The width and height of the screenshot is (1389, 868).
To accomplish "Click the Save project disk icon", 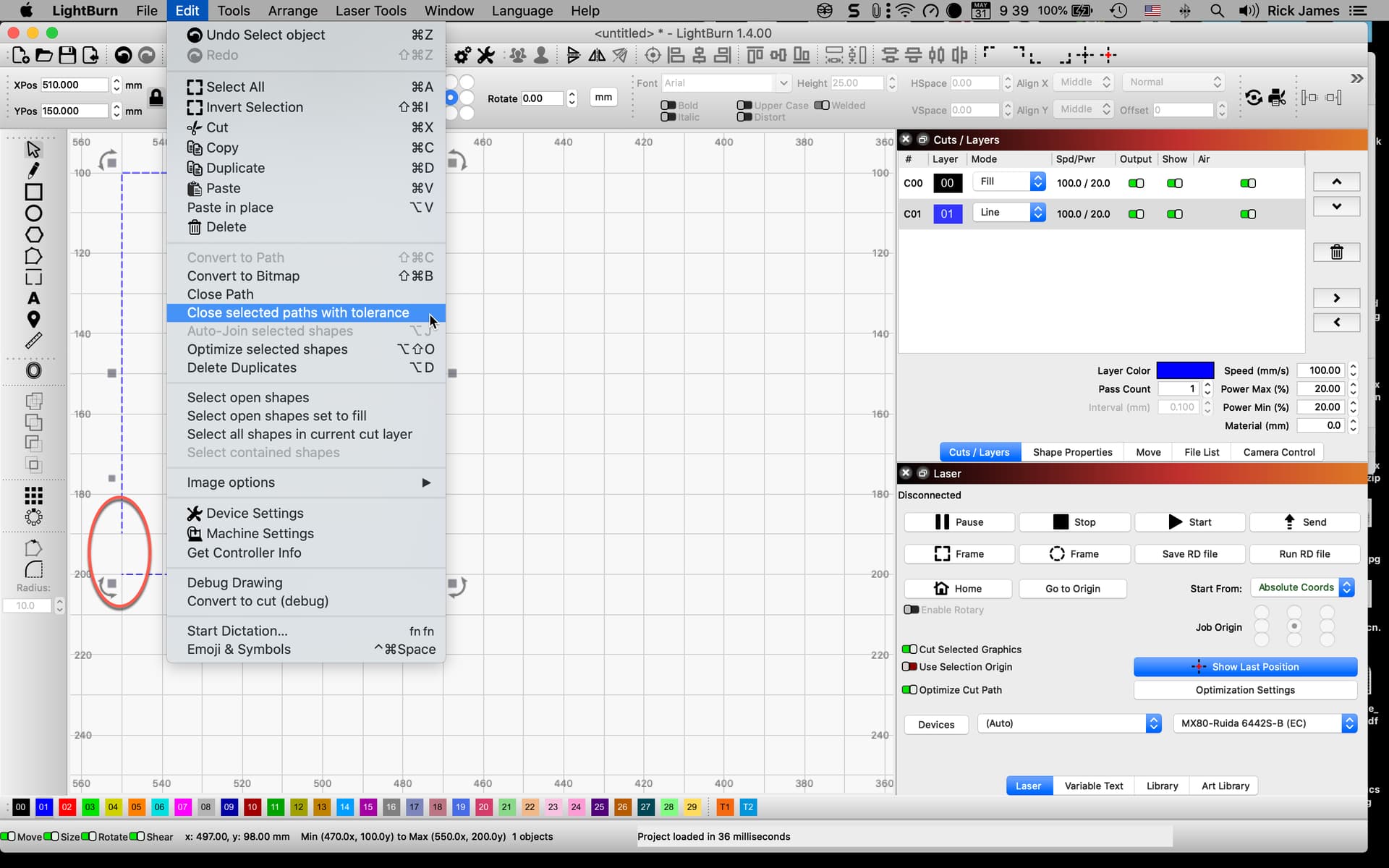I will (x=67, y=55).
